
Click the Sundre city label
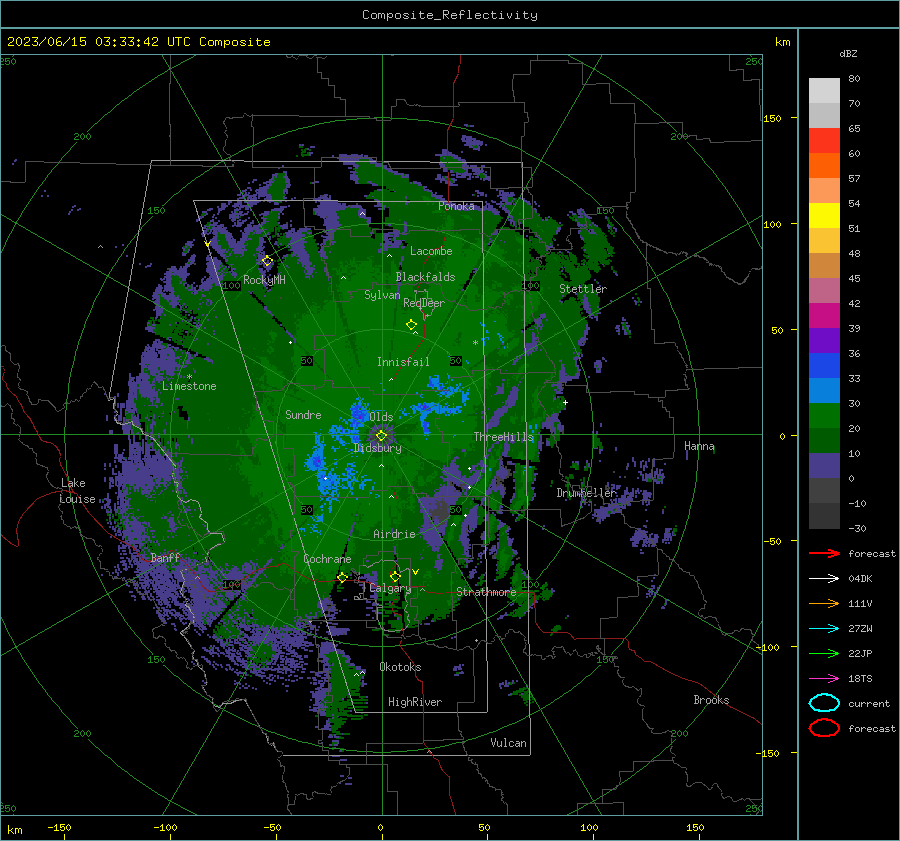303,415
